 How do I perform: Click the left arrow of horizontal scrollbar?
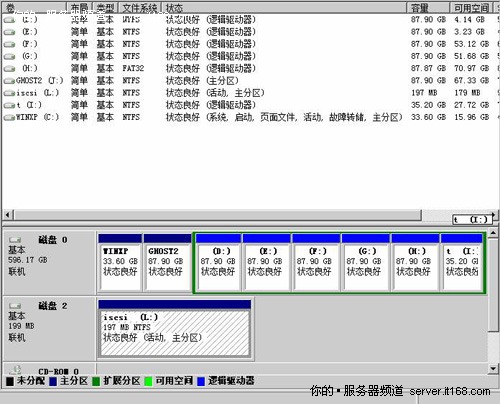[8, 215]
